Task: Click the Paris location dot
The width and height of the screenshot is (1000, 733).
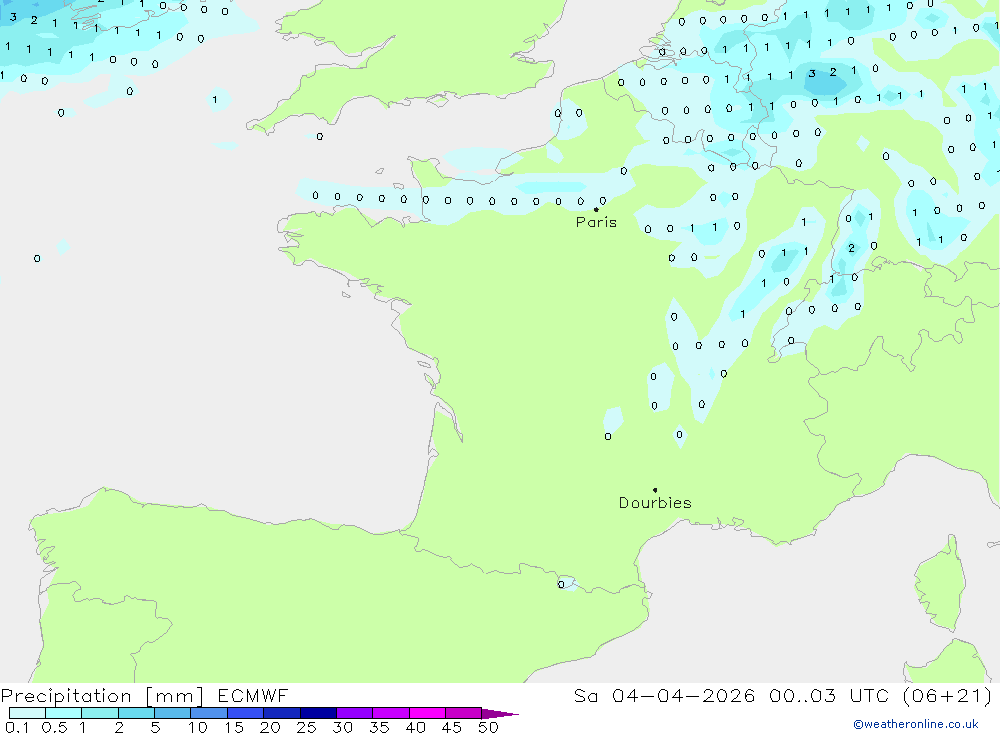Action: pos(596,209)
